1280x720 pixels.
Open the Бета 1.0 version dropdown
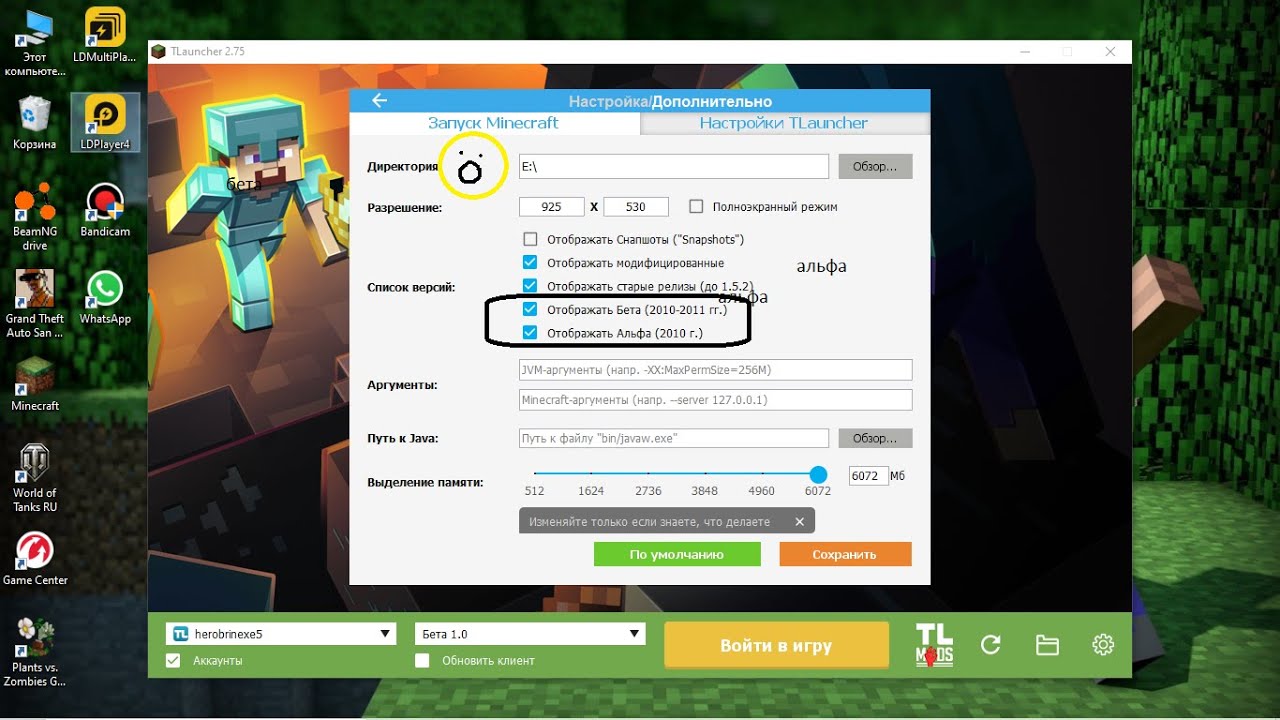click(x=530, y=634)
